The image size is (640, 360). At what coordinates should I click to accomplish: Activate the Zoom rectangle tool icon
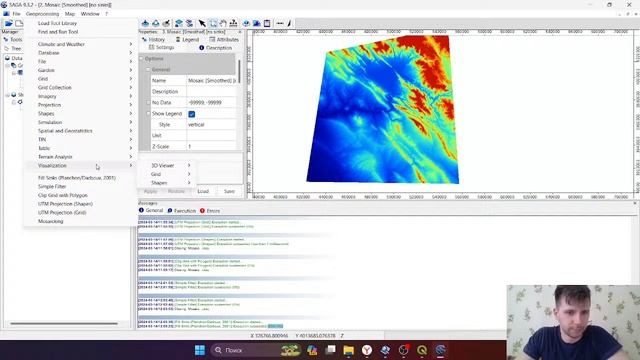[x=213, y=23]
